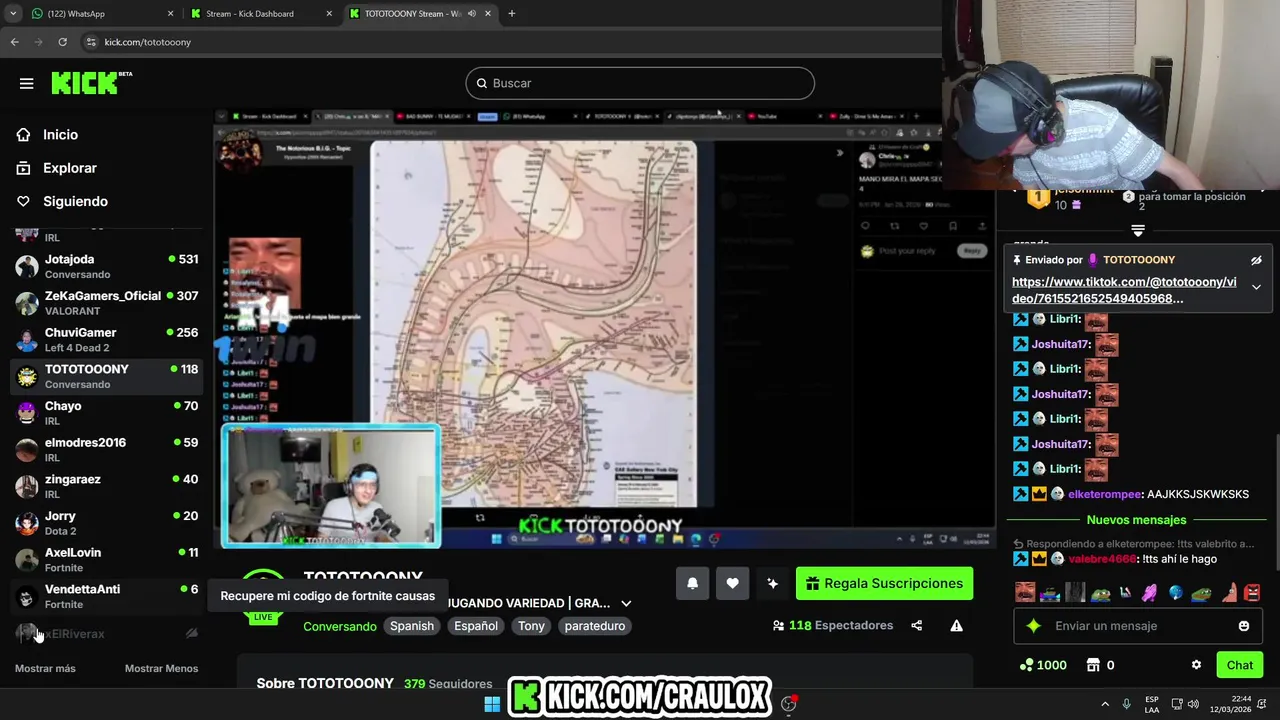Screen dimensions: 1280x720
Task: Mute audio icon on TOTOTOOONY tab
Action: pos(471,14)
